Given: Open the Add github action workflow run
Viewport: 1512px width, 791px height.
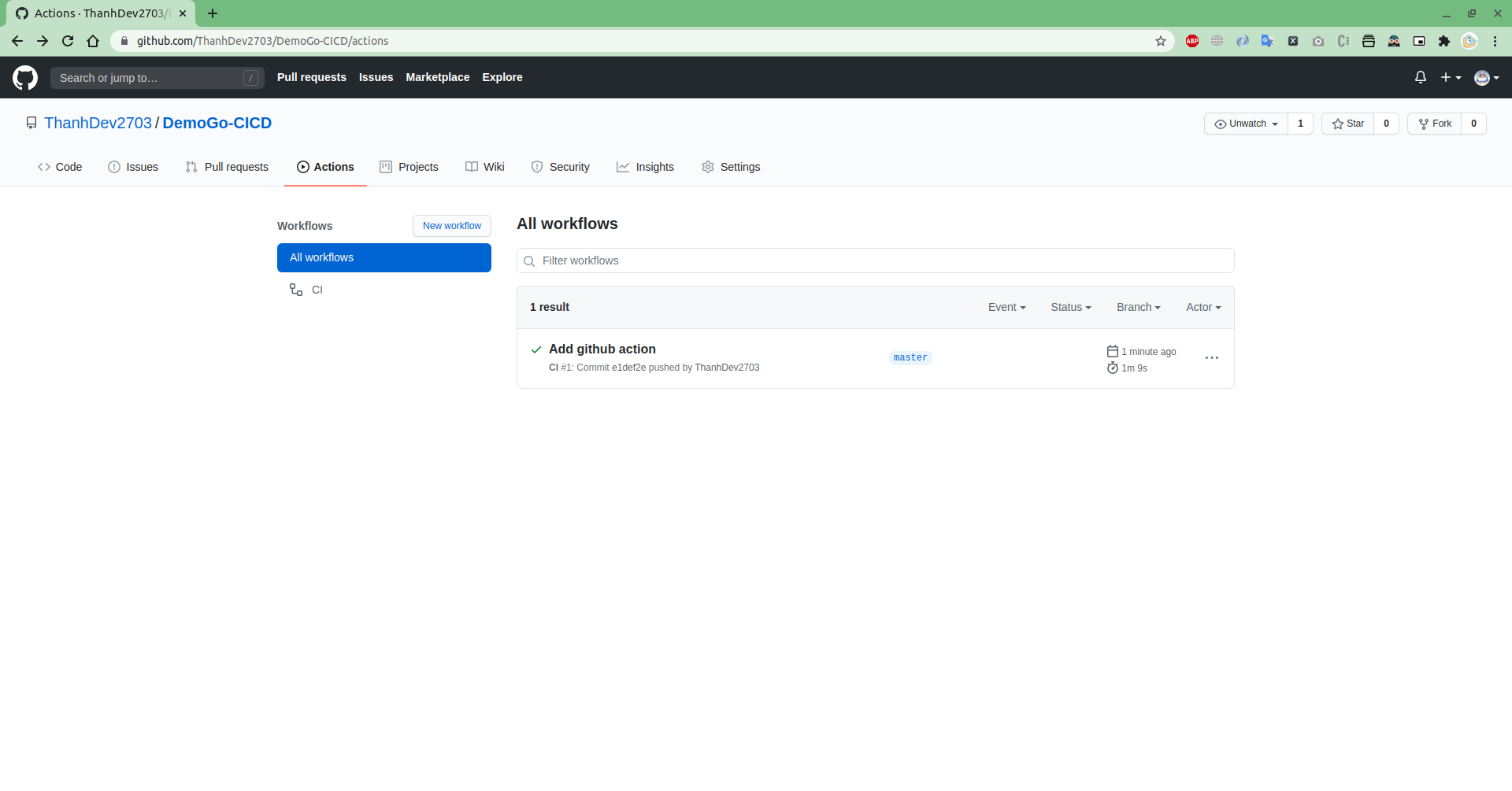Looking at the screenshot, I should (x=602, y=349).
